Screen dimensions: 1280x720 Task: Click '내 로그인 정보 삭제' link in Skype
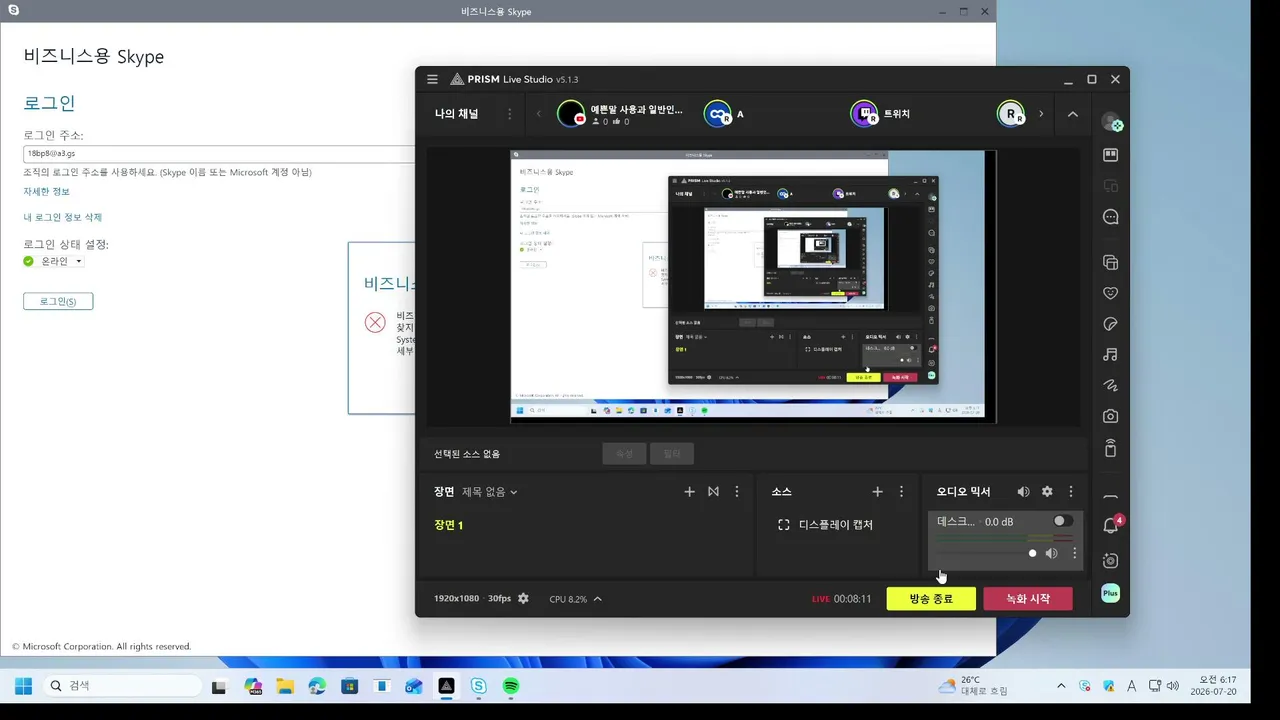(x=63, y=217)
